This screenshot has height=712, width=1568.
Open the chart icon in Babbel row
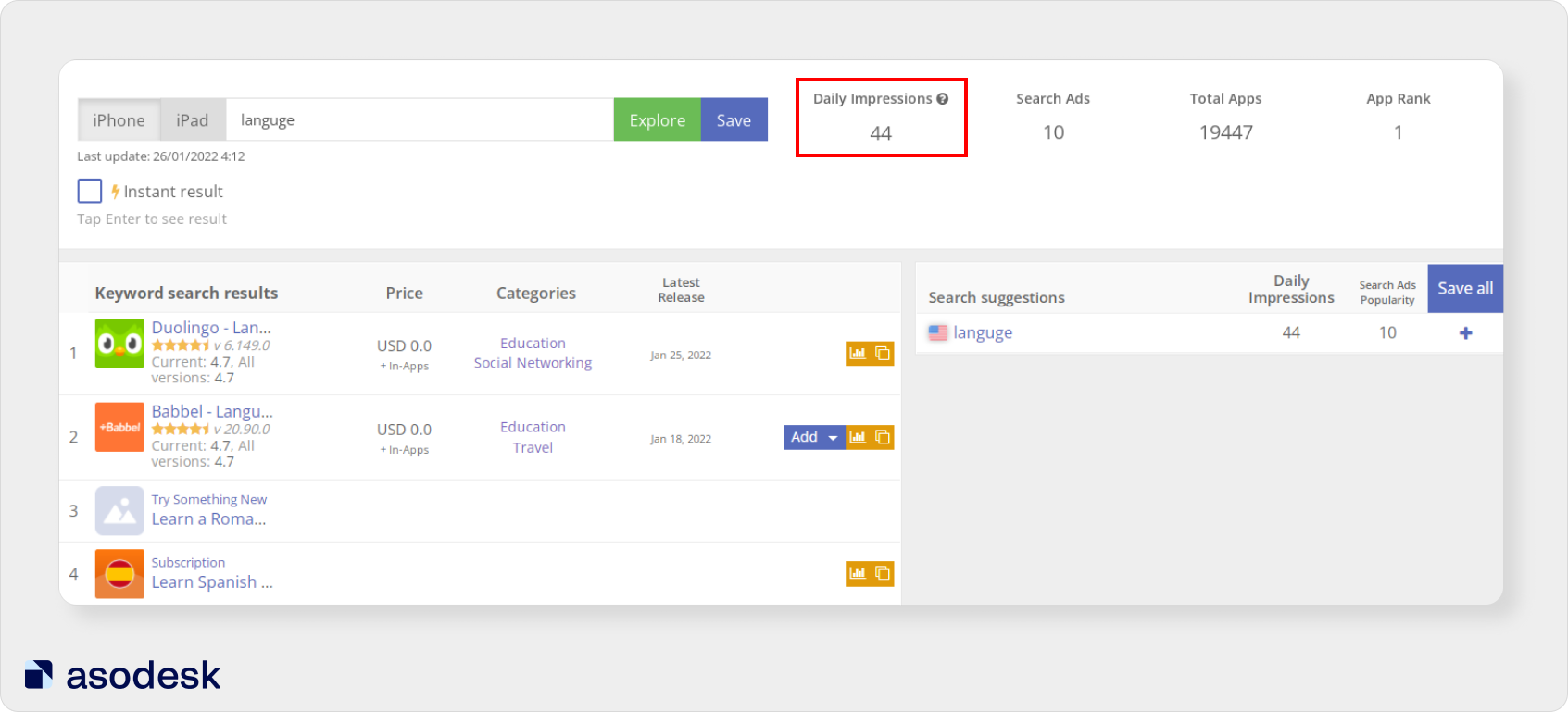coord(858,437)
